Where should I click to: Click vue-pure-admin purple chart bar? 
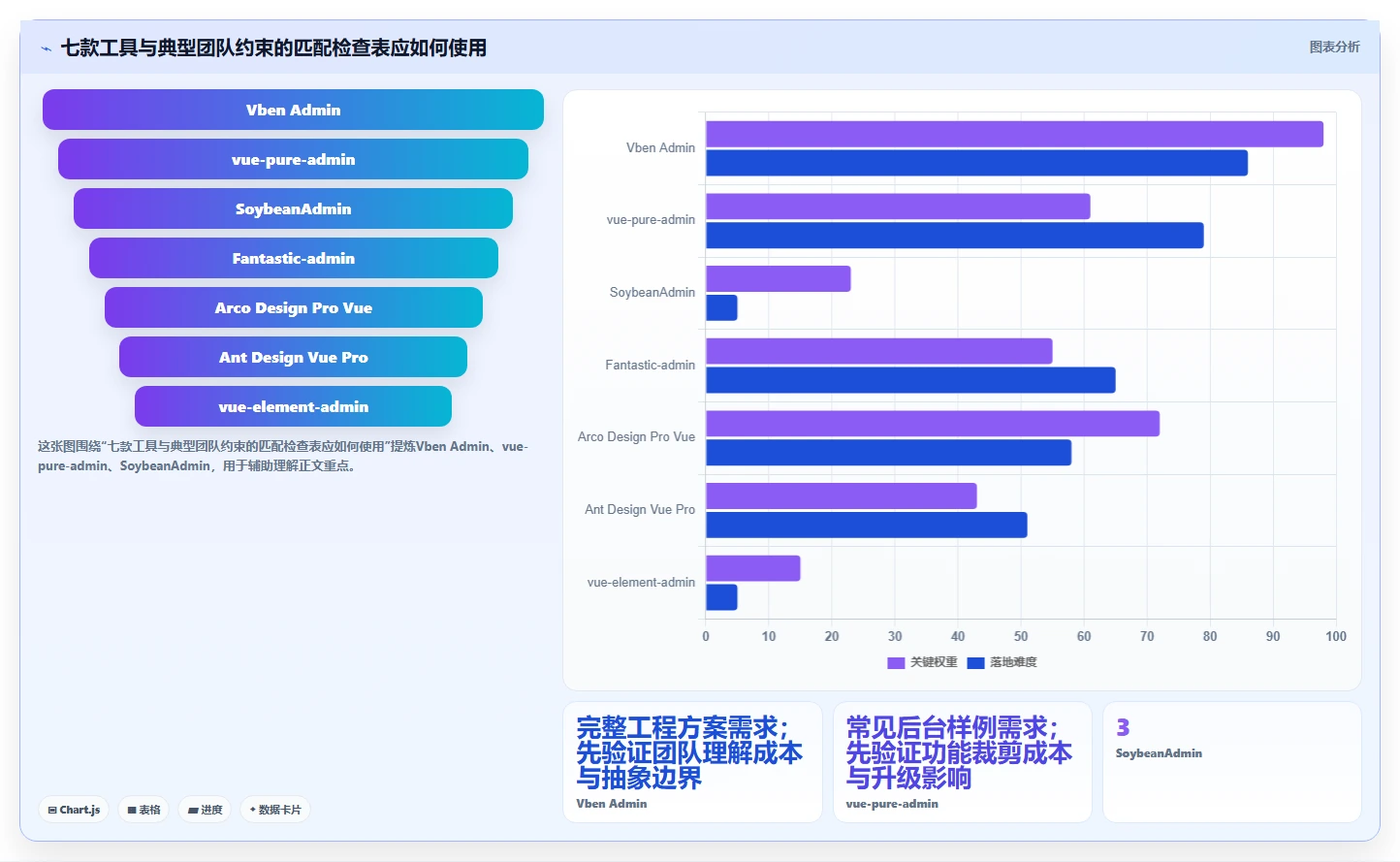tap(898, 207)
